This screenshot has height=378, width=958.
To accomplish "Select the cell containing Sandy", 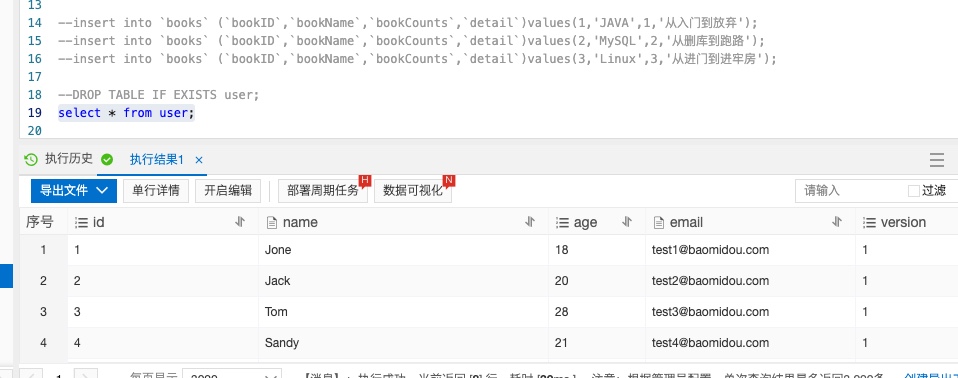I will tap(403, 343).
